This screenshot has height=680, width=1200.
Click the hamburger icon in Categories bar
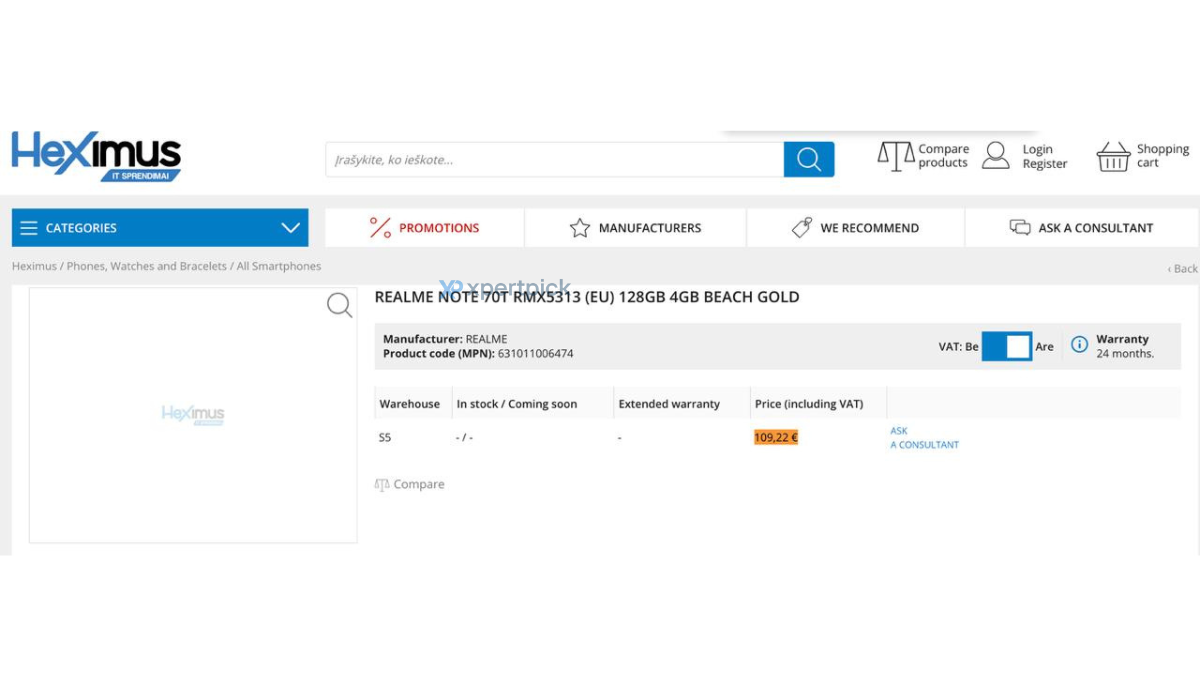point(28,228)
